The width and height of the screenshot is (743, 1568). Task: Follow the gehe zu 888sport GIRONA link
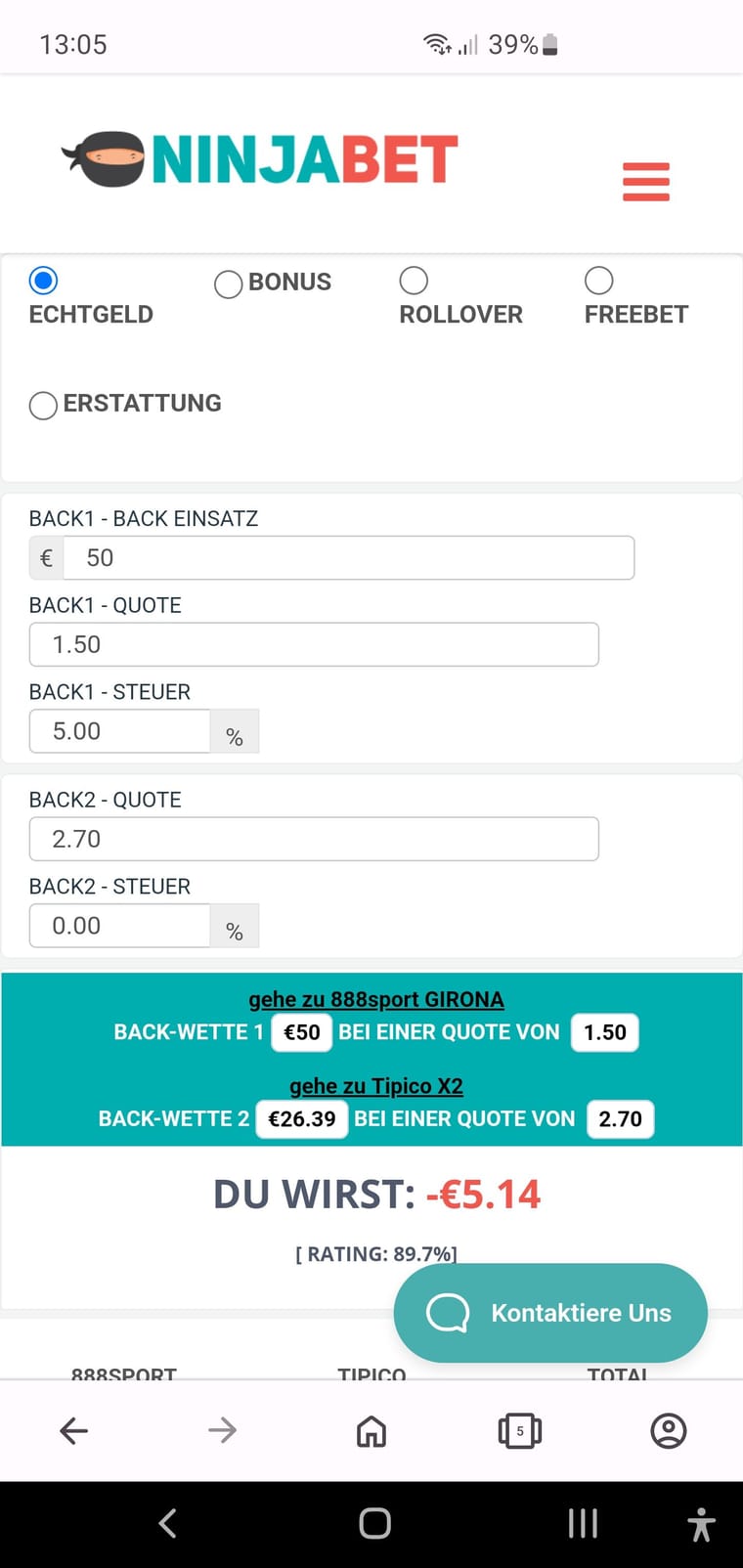(x=376, y=999)
